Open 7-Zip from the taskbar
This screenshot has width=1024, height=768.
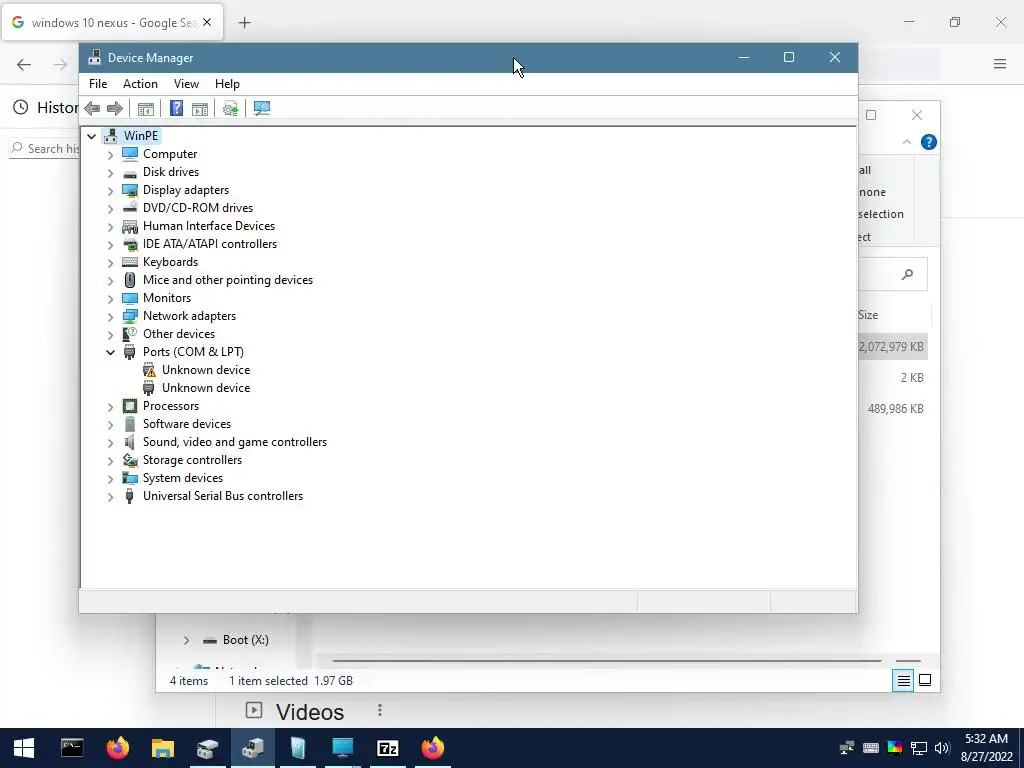coord(388,748)
